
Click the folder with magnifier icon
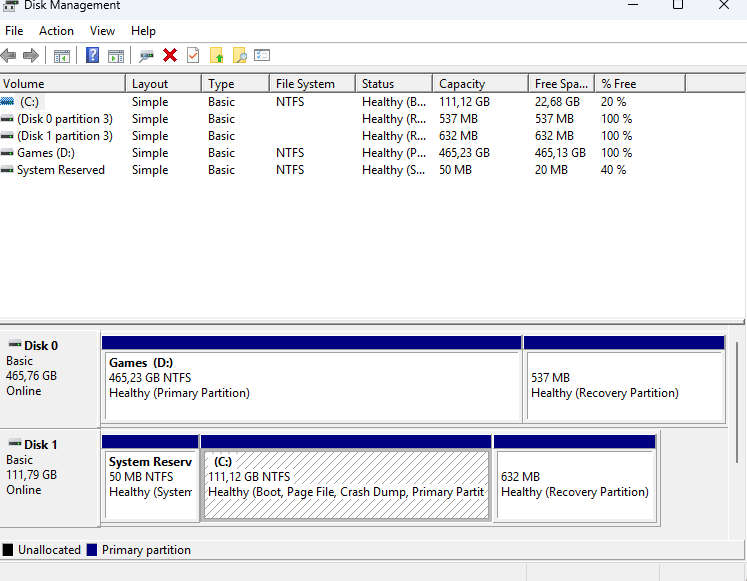(240, 55)
